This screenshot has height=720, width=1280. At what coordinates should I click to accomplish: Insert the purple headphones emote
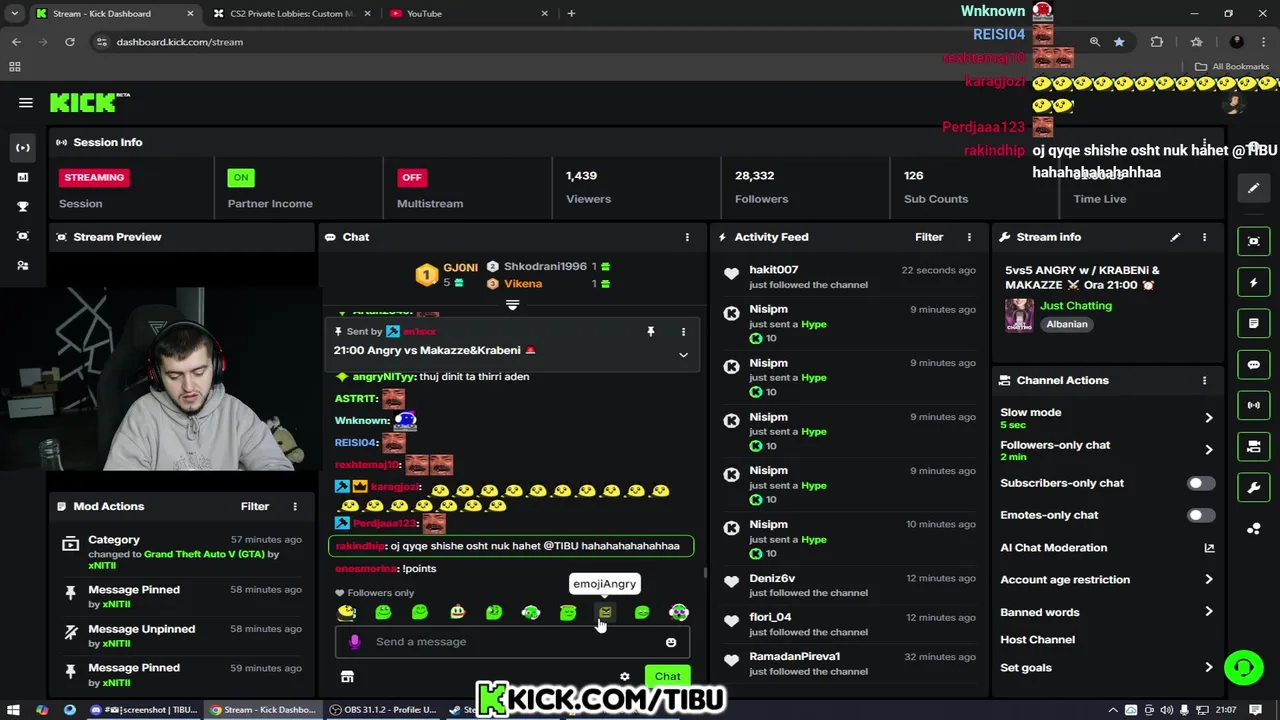click(679, 612)
